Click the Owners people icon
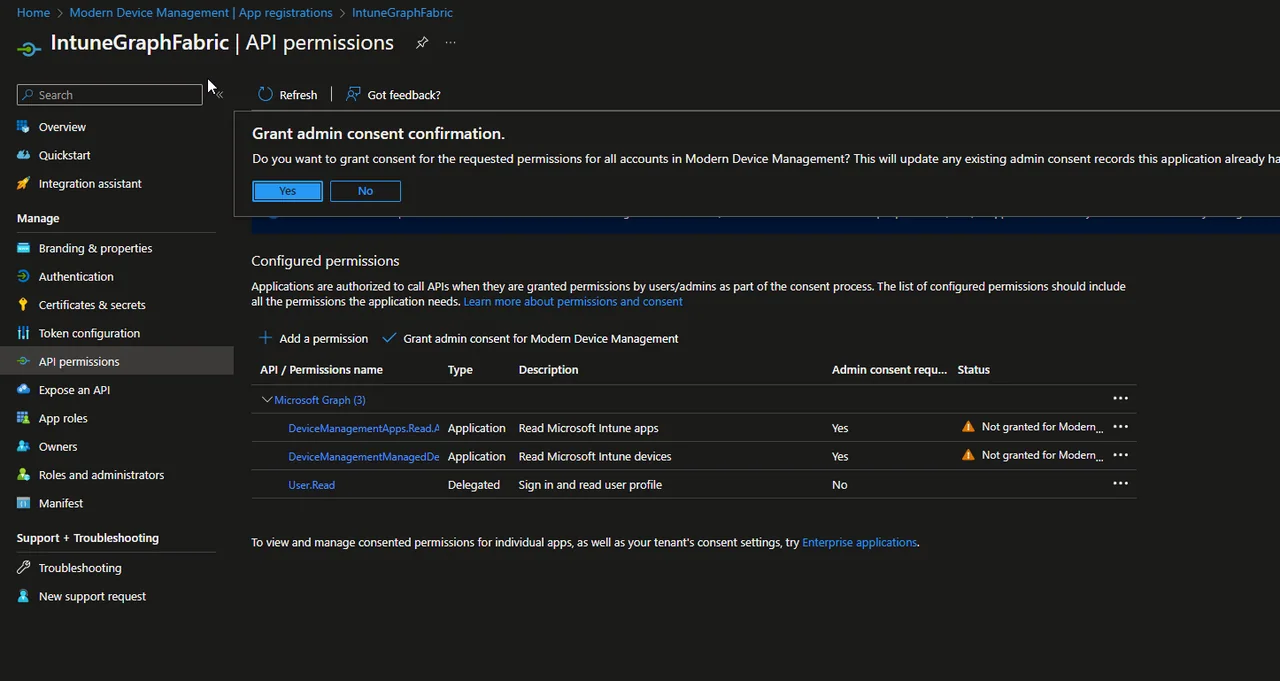The width and height of the screenshot is (1280, 681). coord(24,446)
